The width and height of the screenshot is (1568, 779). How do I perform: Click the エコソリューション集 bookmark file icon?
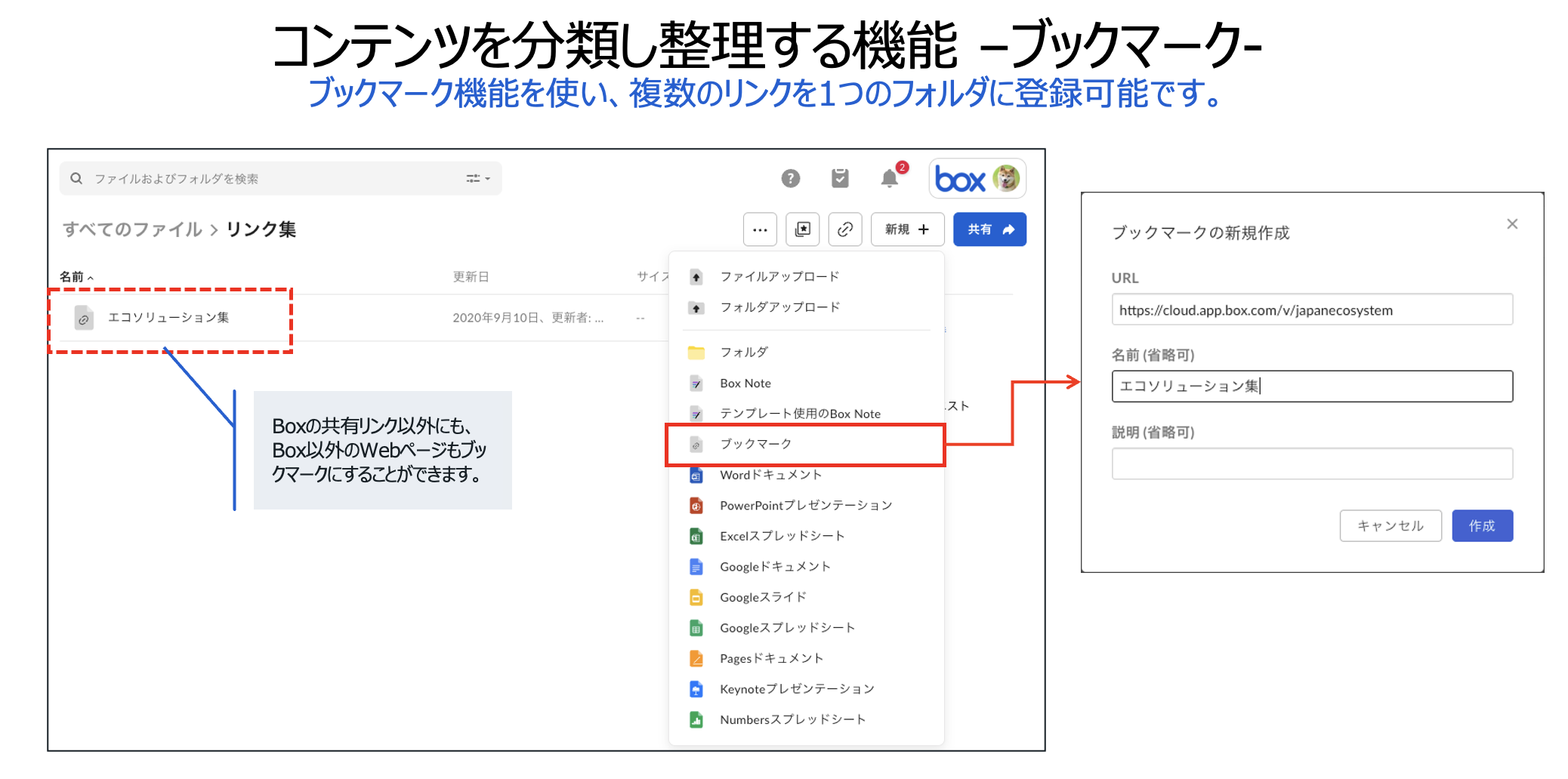pyautogui.click(x=84, y=318)
